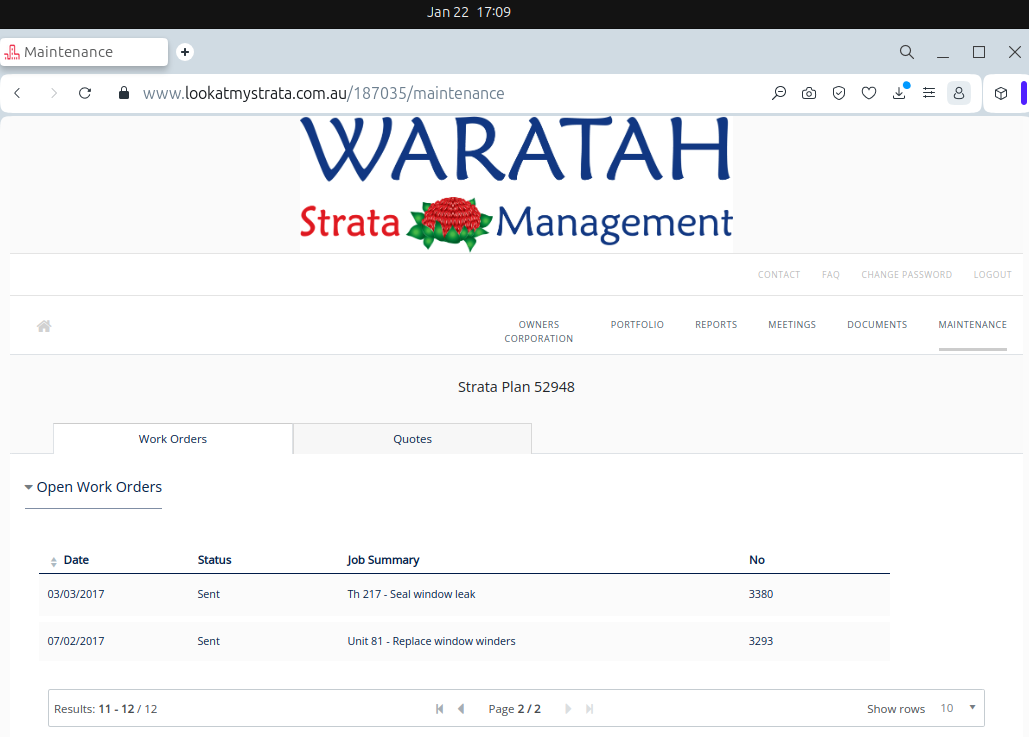1029x737 pixels.
Task: Go back with the browser back arrow
Action: tap(18, 93)
